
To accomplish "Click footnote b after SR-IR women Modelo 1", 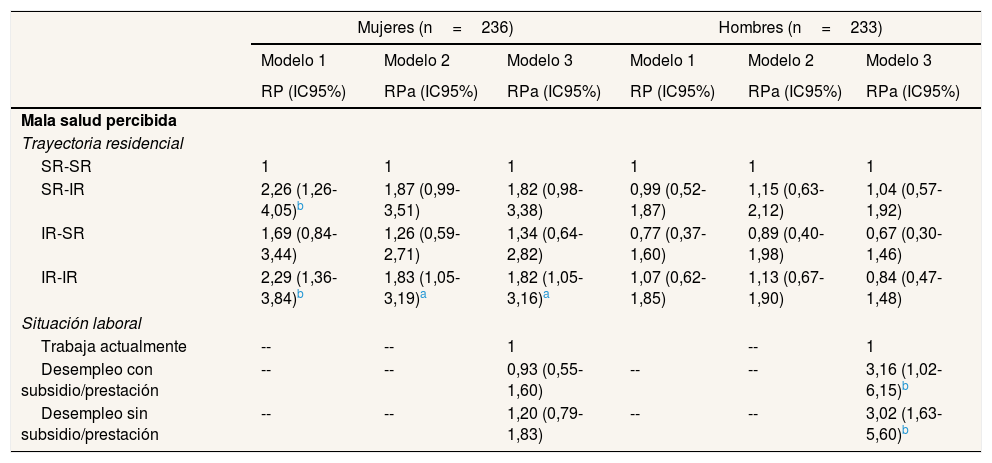I will point(300,207).
